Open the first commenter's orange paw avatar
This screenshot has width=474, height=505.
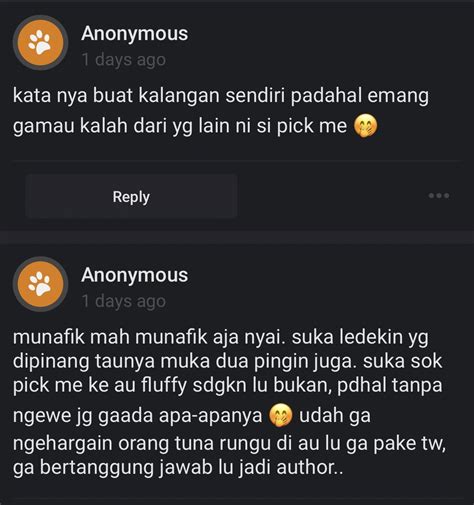40,43
